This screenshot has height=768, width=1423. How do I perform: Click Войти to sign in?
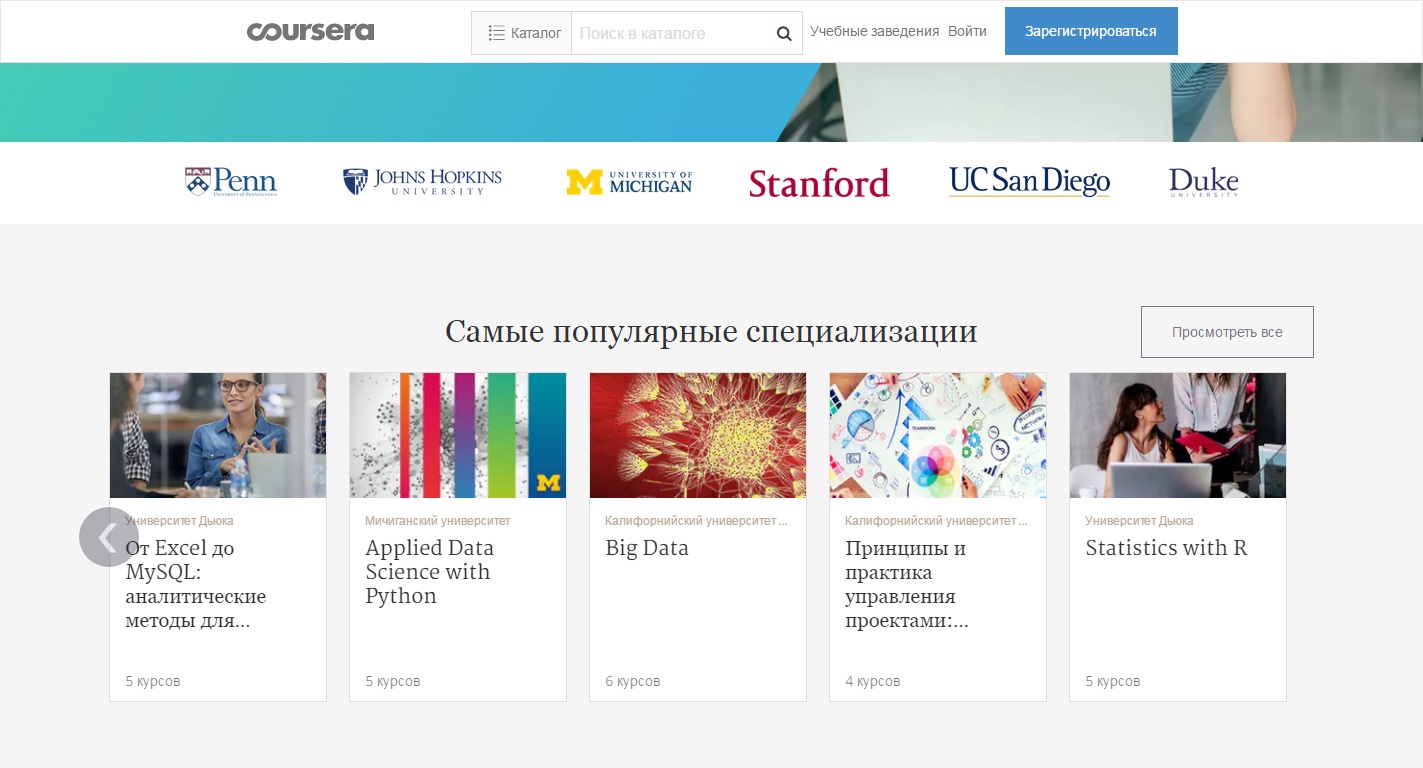(966, 30)
